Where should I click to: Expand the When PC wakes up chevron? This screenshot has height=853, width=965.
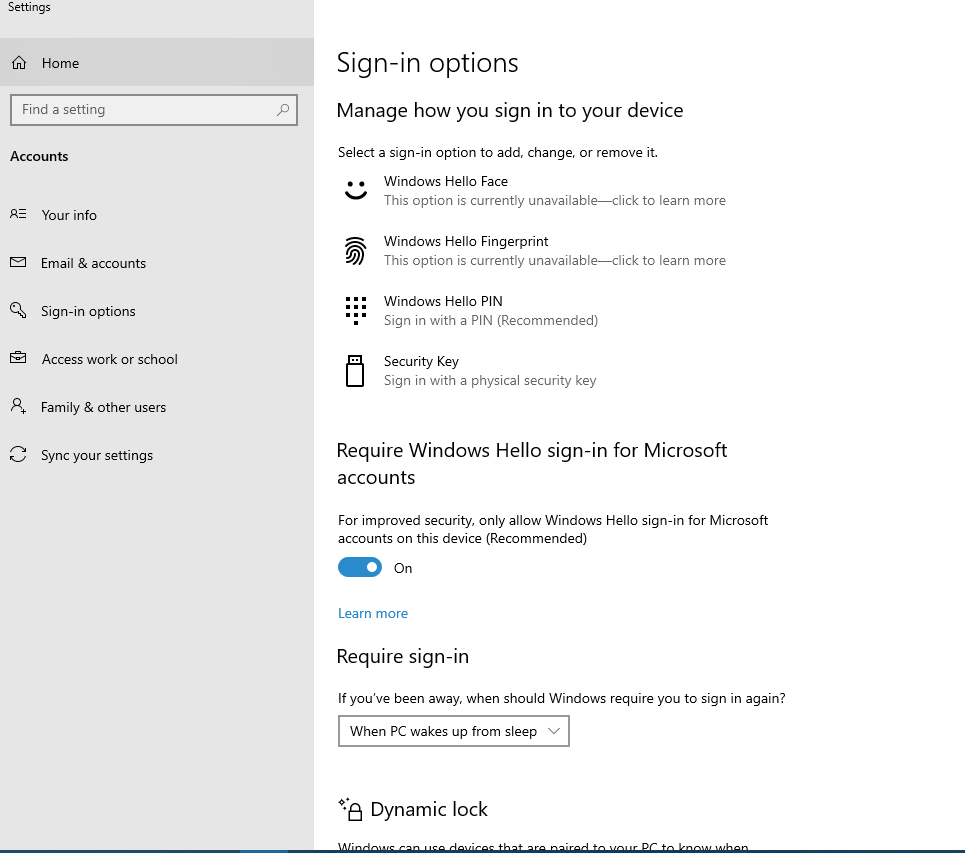(555, 731)
